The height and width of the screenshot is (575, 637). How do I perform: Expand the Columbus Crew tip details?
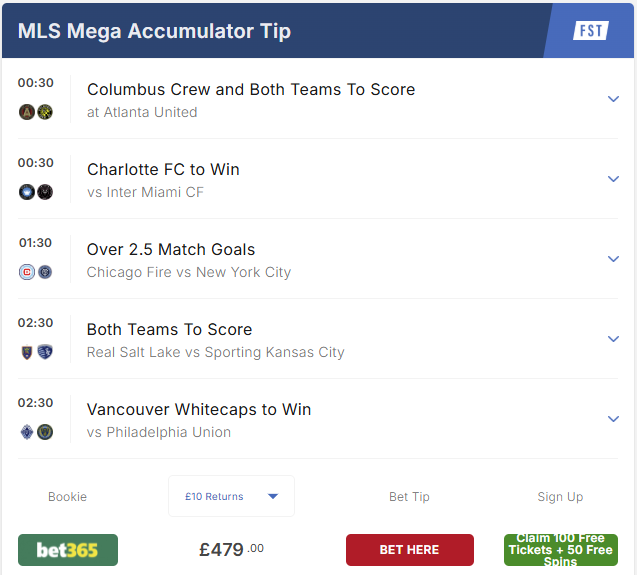613,99
